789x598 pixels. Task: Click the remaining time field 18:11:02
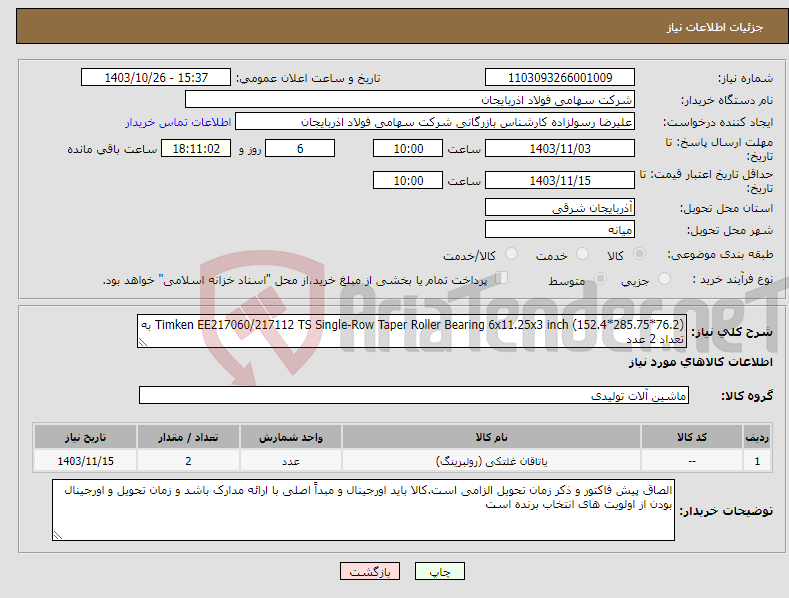tap(196, 148)
